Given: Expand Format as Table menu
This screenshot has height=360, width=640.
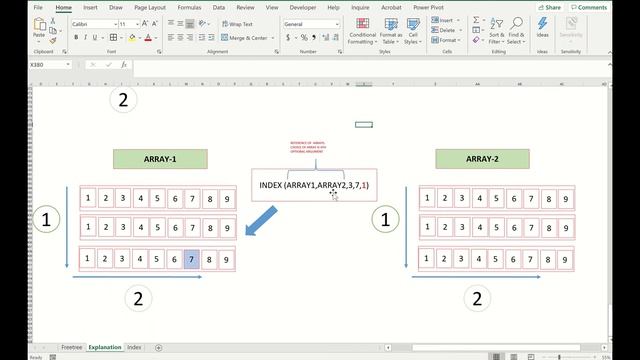Looking at the screenshot, I should coord(391,31).
